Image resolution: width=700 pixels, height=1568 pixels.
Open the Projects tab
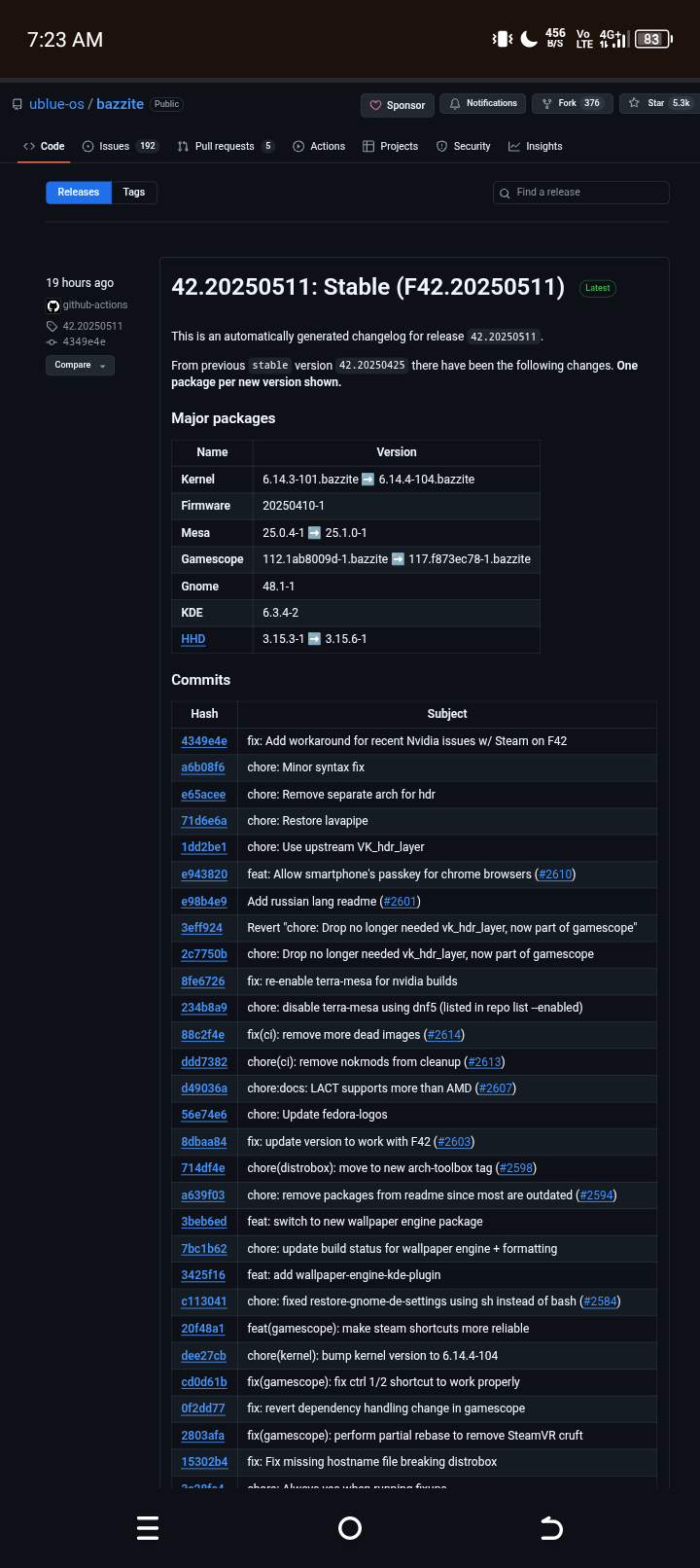390,146
